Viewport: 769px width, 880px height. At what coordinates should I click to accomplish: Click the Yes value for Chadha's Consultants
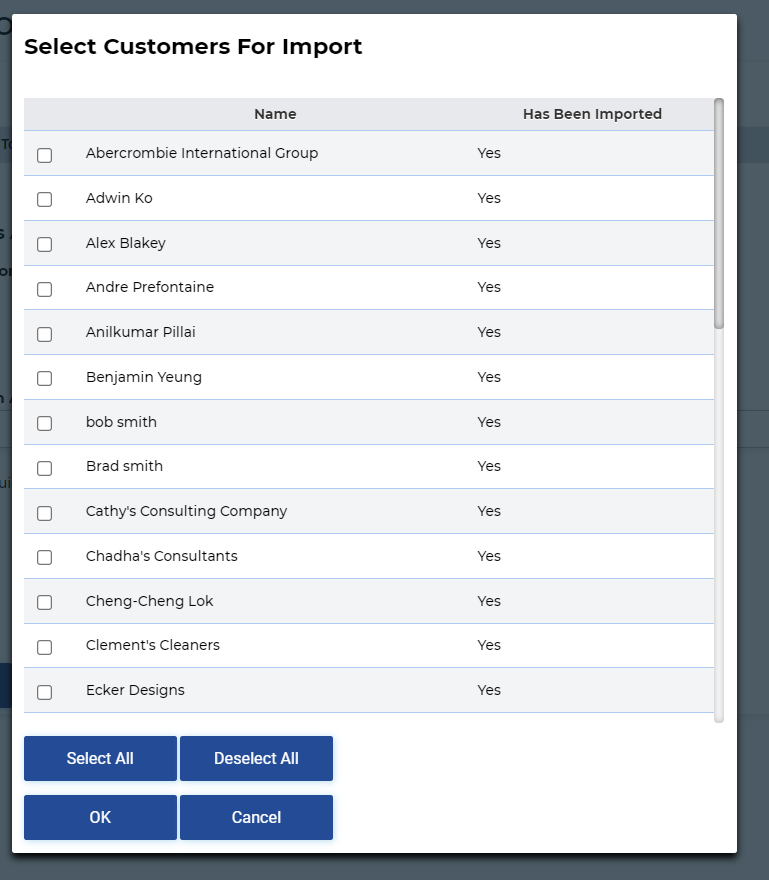pos(489,556)
